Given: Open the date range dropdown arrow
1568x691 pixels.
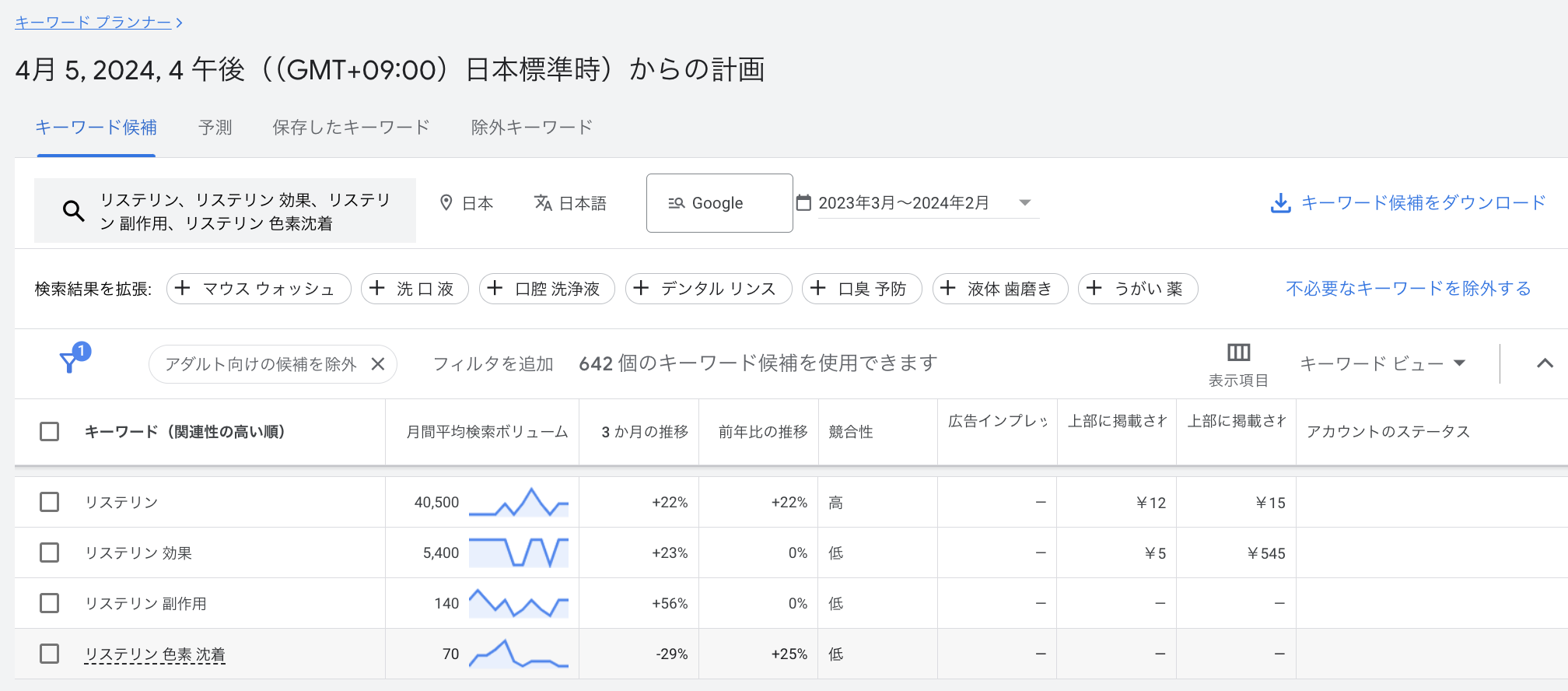Looking at the screenshot, I should click(1025, 202).
